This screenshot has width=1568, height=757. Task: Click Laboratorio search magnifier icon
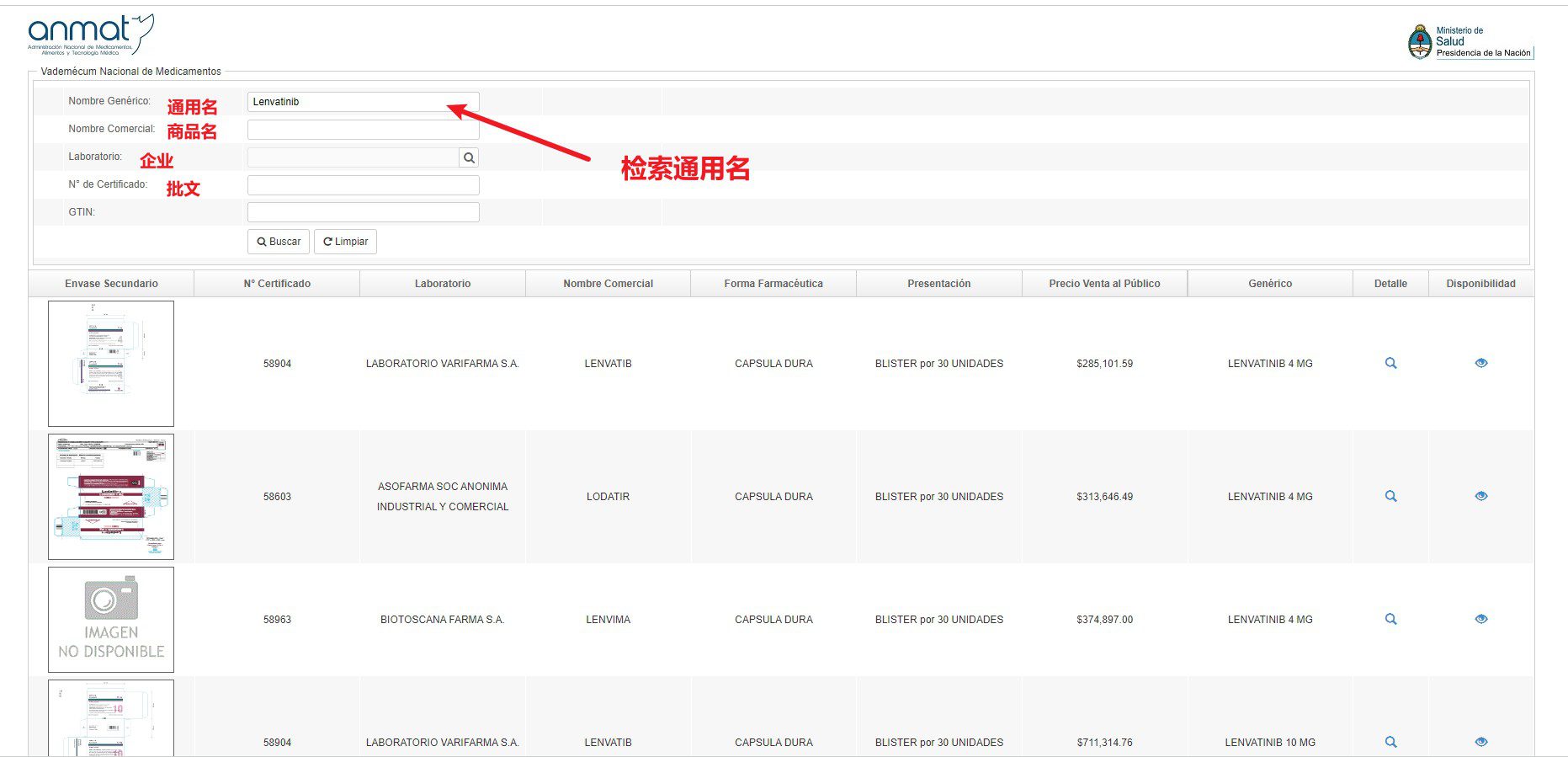click(x=469, y=157)
